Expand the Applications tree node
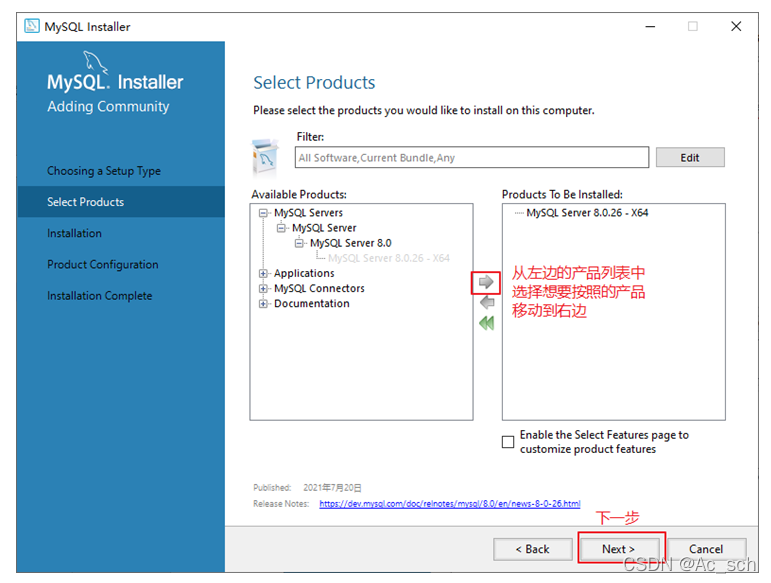This screenshot has height=583, width=771. tap(264, 273)
